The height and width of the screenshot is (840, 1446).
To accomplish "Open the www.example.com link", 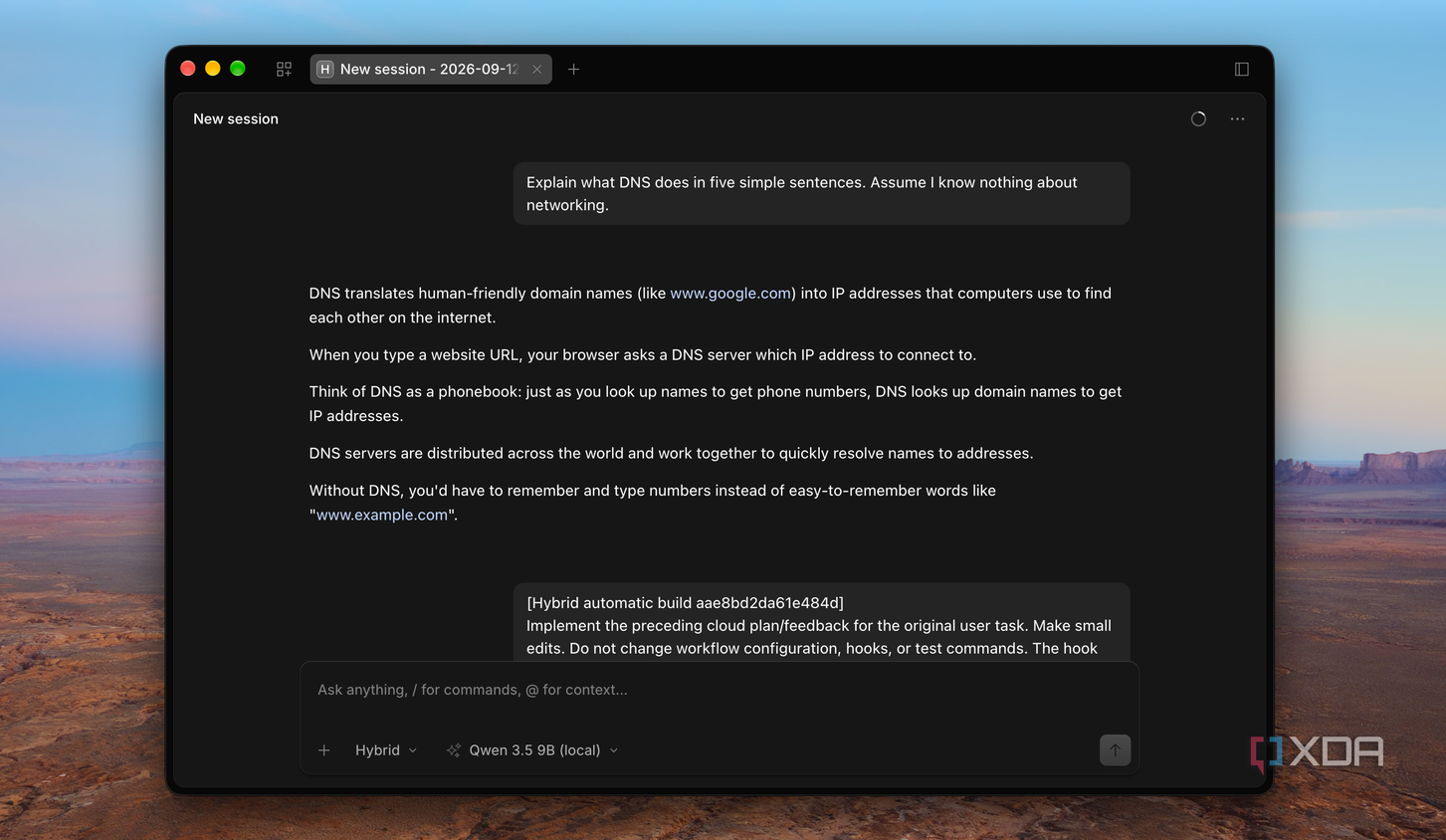I will tap(382, 515).
